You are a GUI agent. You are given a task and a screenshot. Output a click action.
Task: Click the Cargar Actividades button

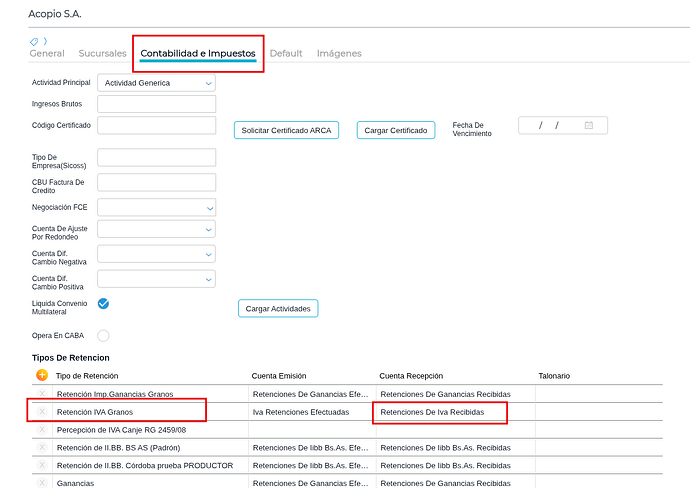coord(278,308)
